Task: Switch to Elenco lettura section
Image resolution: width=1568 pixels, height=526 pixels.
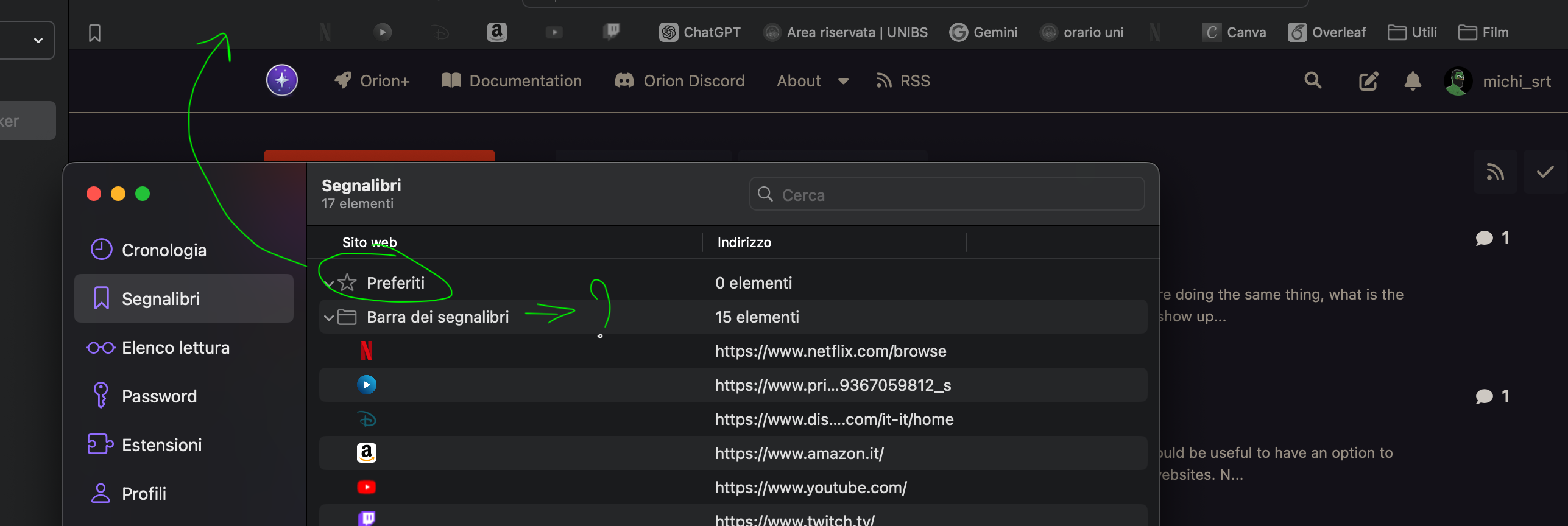Action: pos(175,348)
